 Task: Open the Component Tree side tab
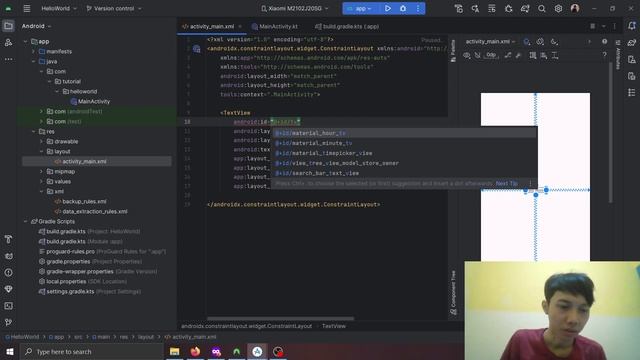tap(453, 293)
